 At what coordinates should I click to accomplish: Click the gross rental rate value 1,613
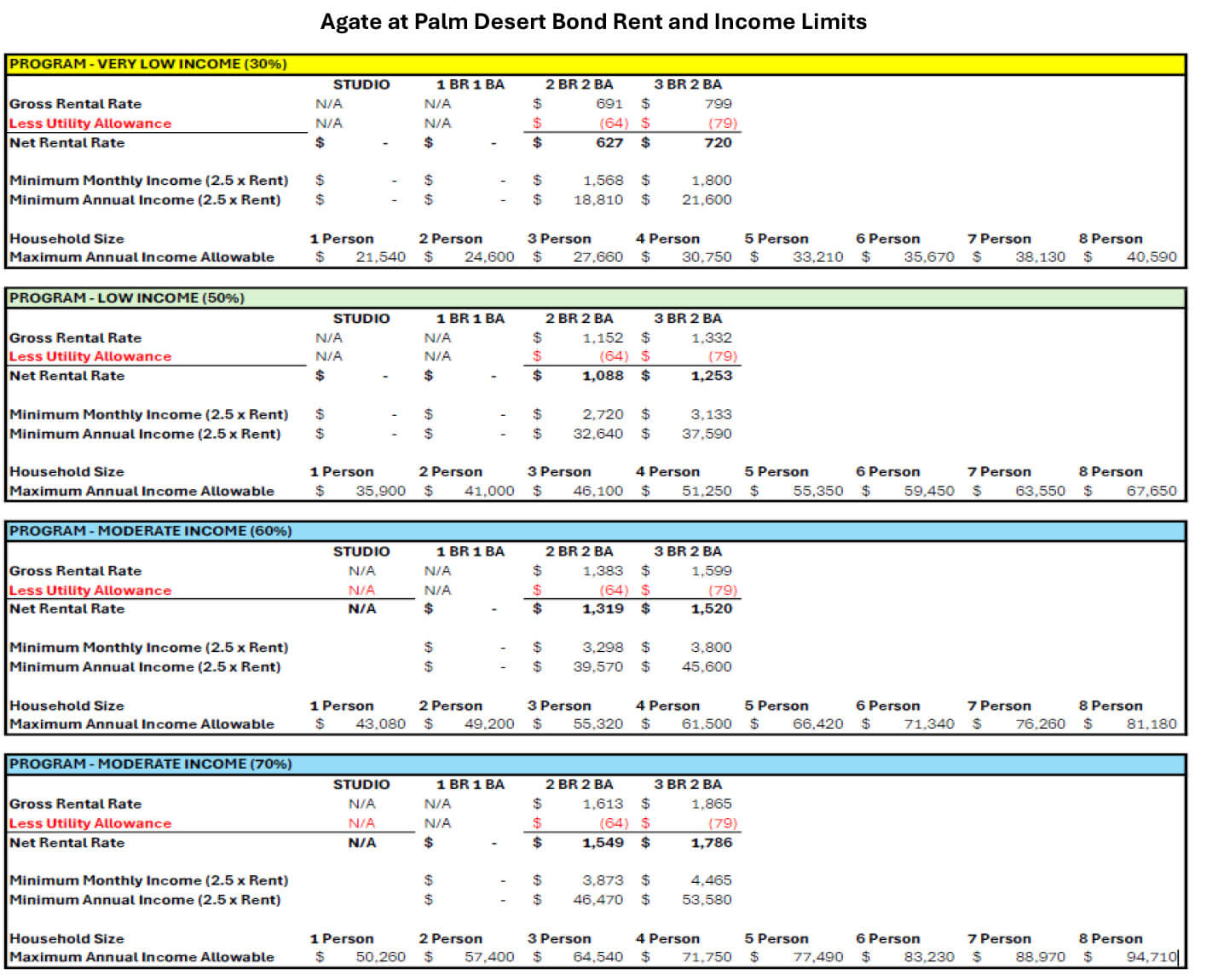[603, 804]
